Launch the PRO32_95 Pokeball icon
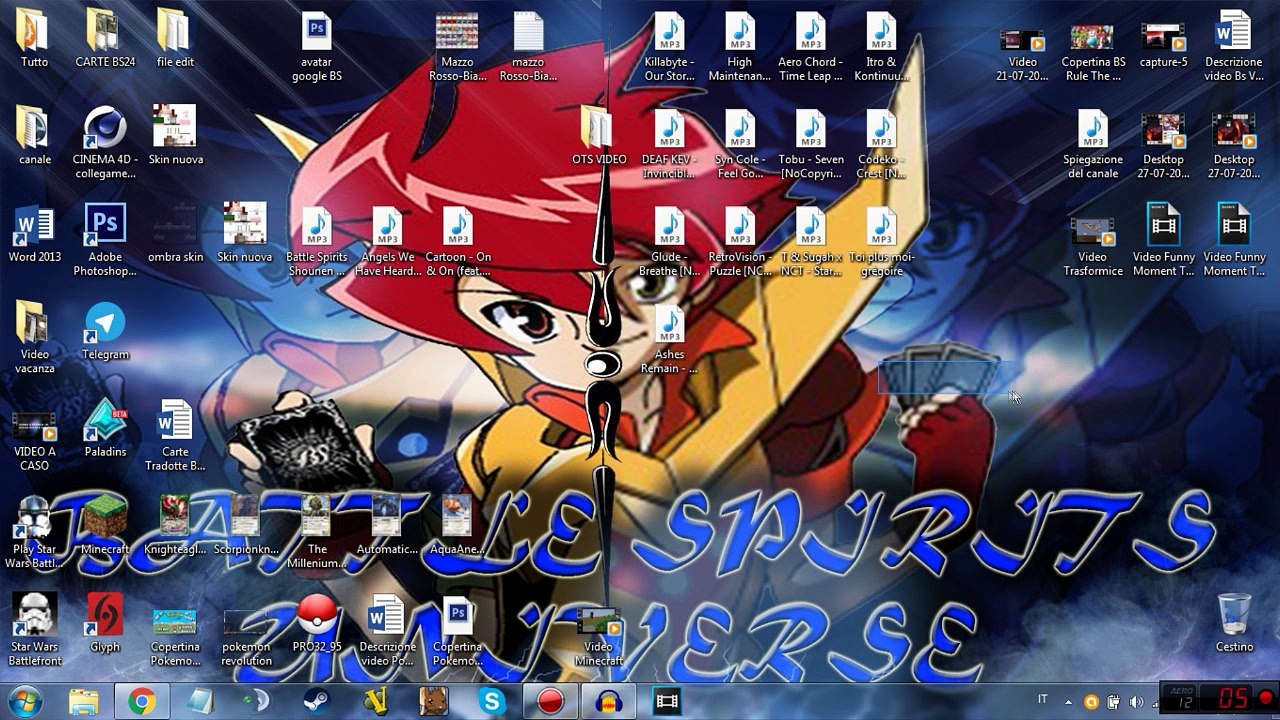Viewport: 1280px width, 720px height. click(x=316, y=616)
